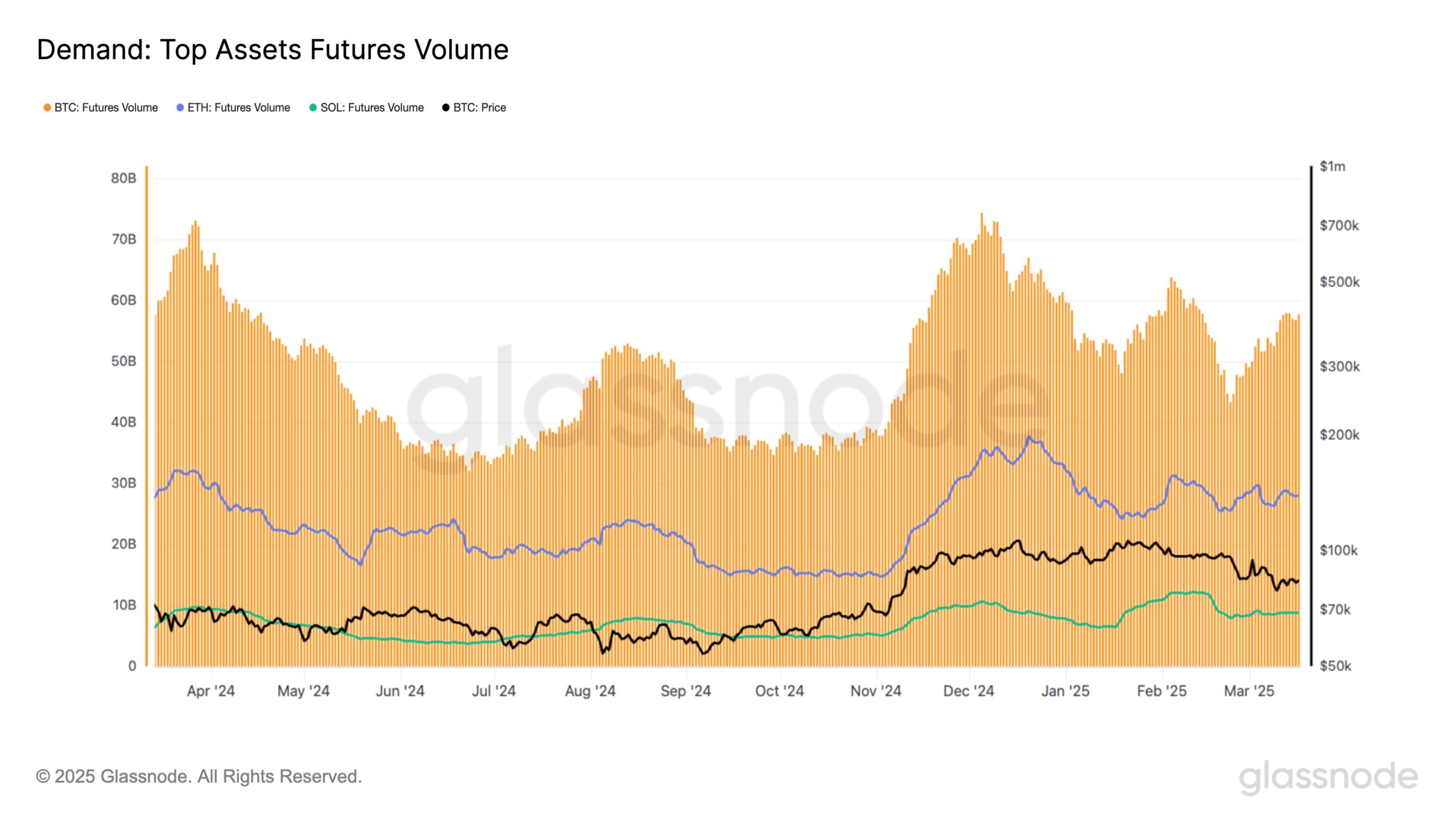Select the Apr '24 x-axis label
This screenshot has width=1456, height=819.
pos(211,691)
